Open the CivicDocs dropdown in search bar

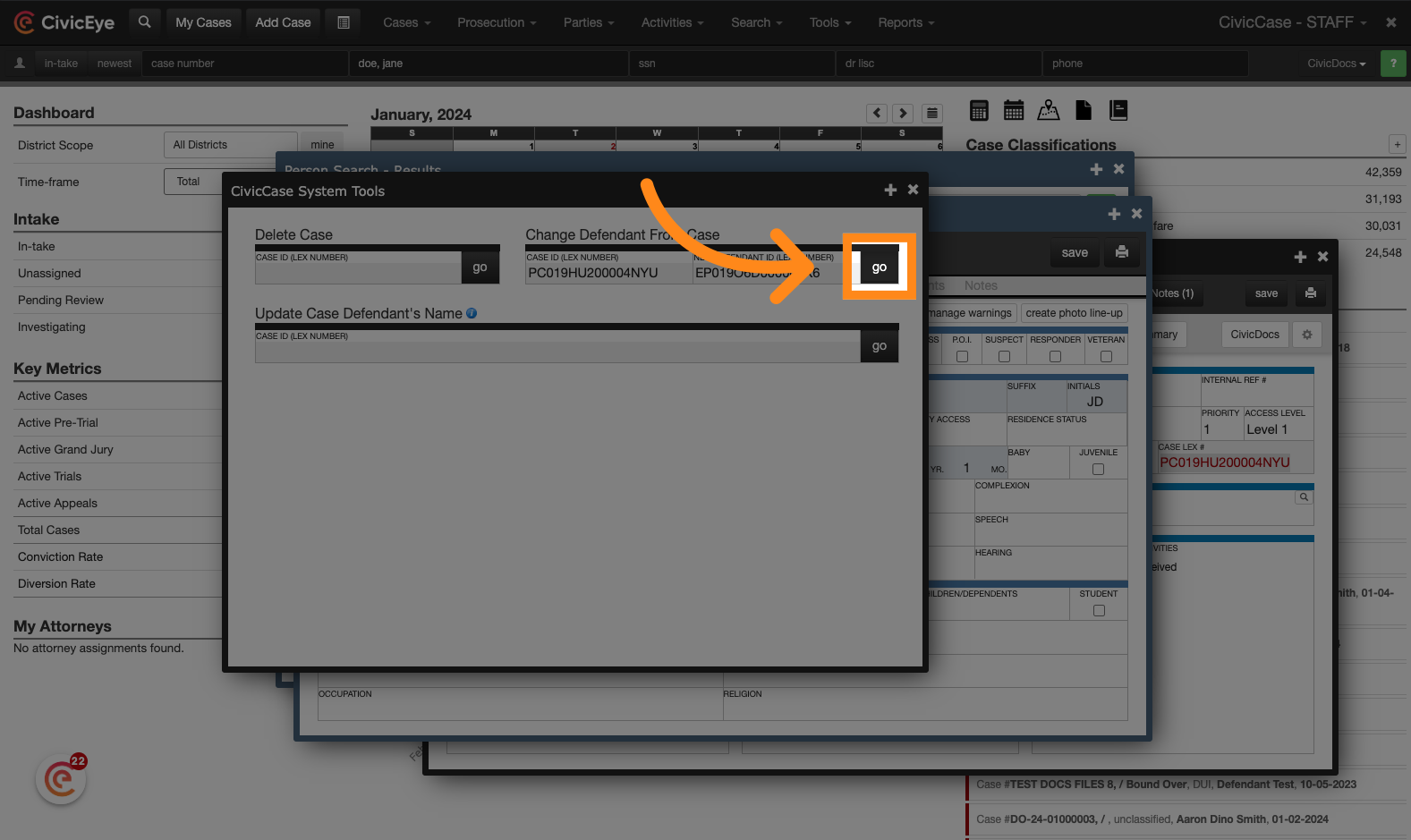pyautogui.click(x=1337, y=64)
